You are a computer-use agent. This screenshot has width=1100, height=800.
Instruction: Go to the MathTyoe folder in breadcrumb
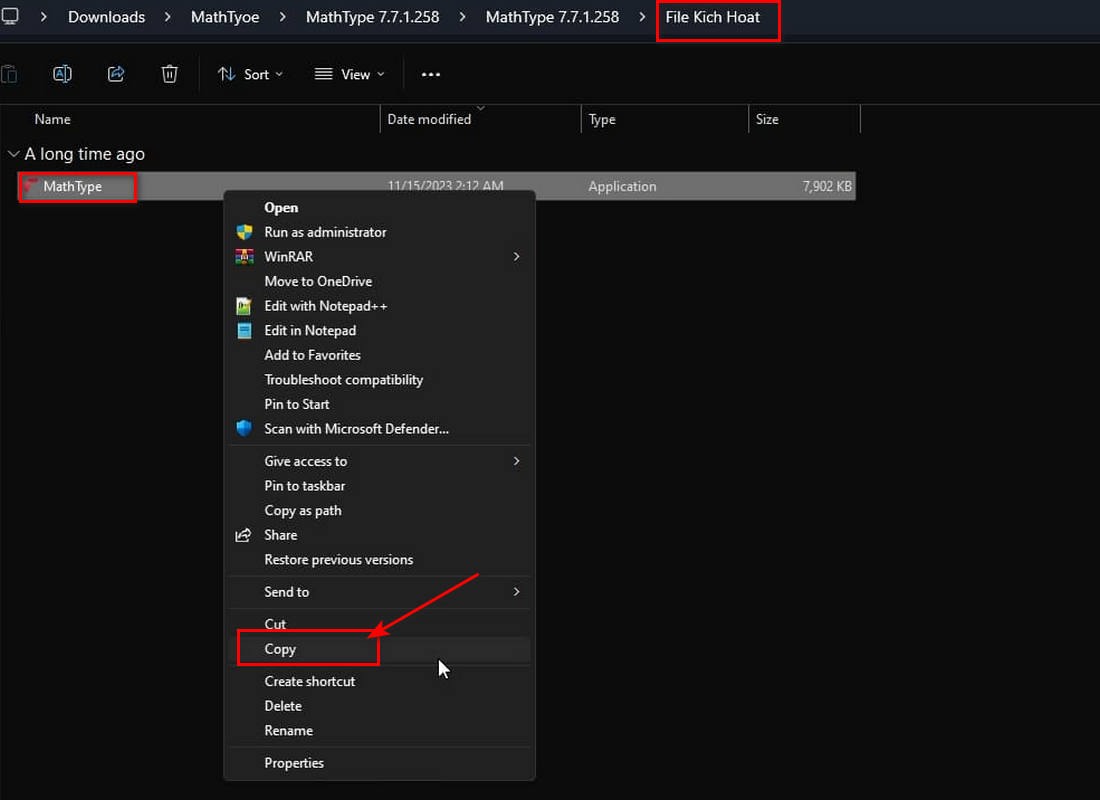tap(225, 17)
